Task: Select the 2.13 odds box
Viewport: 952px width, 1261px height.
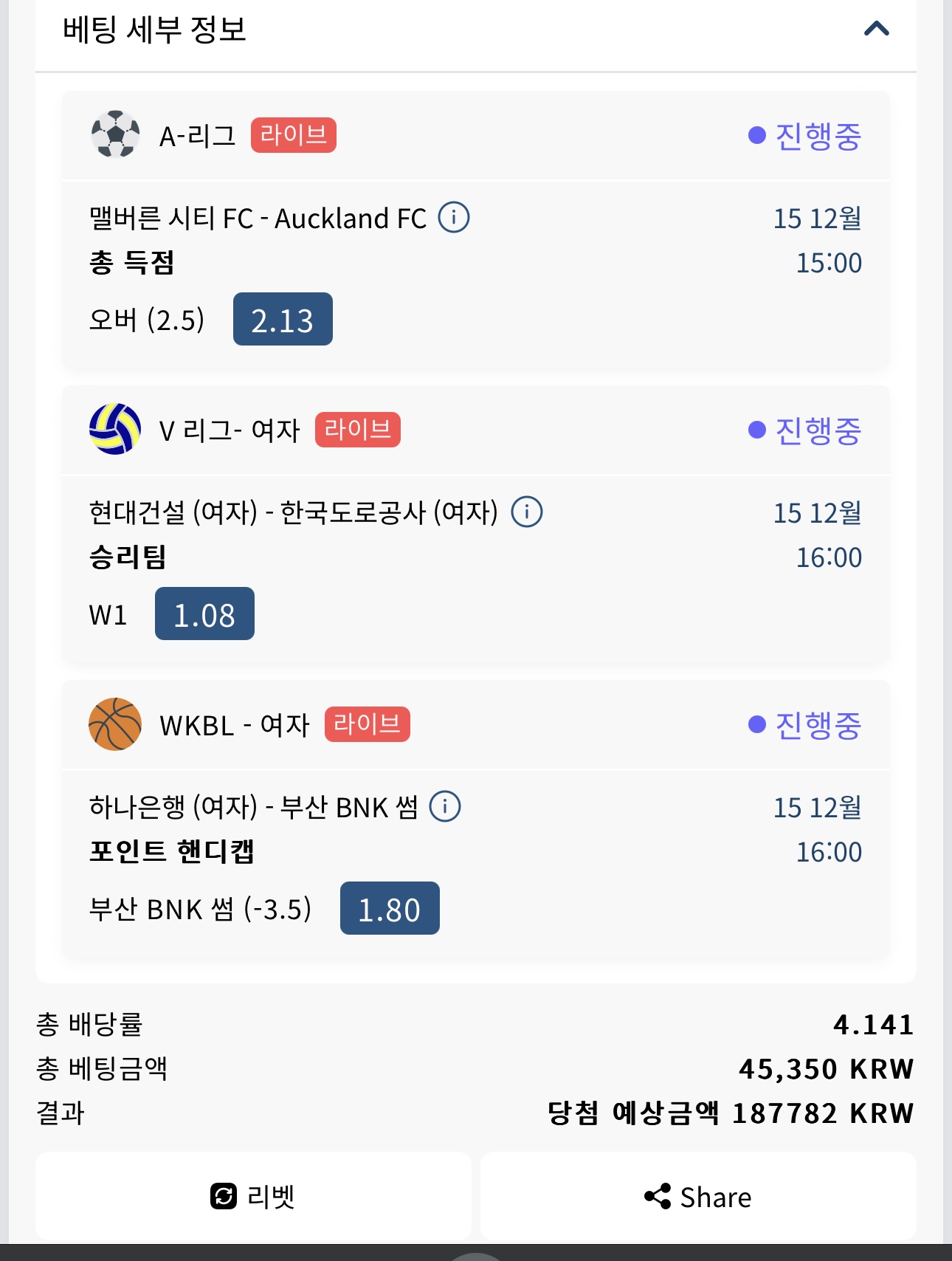Action: coord(283,320)
